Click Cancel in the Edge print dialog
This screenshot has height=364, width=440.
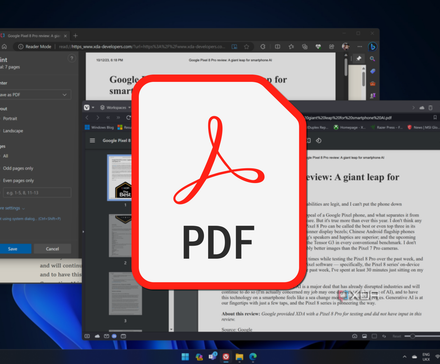(x=52, y=249)
